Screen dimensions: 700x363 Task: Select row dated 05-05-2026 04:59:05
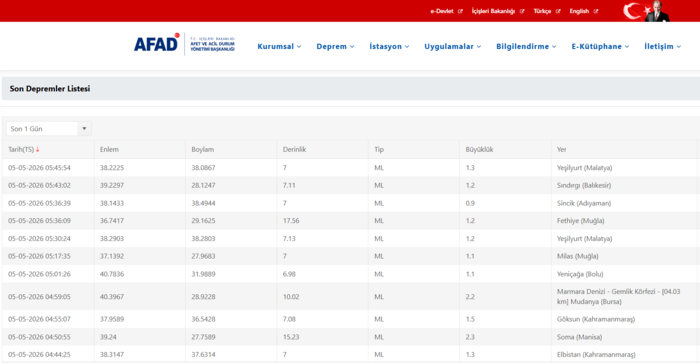350,296
